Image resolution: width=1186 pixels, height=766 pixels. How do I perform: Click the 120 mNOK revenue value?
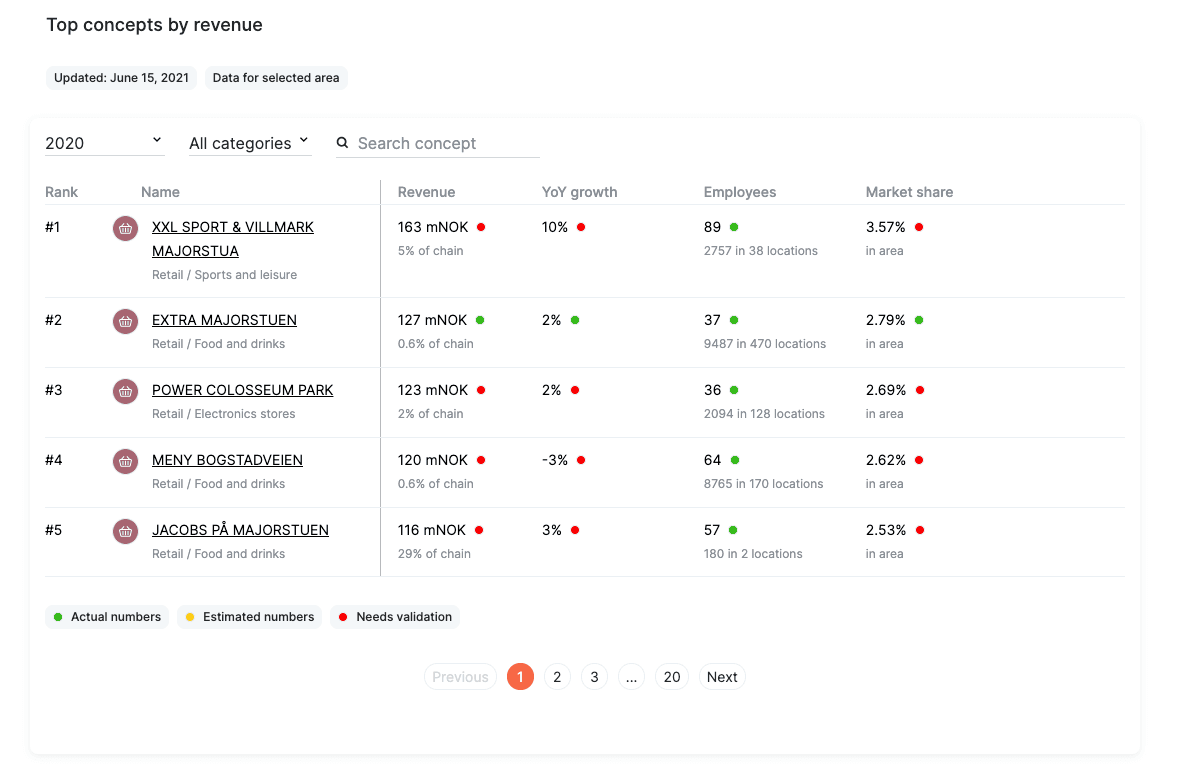tap(433, 460)
